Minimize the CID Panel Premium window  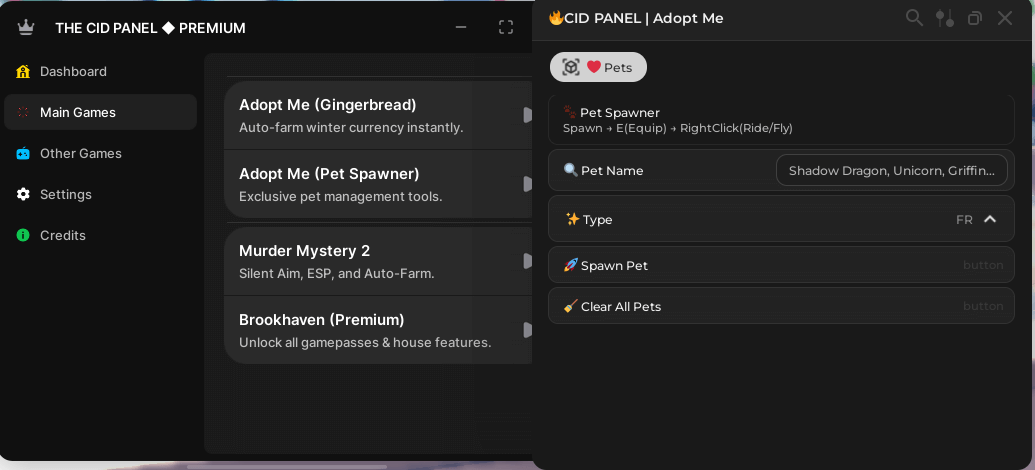[x=461, y=27]
